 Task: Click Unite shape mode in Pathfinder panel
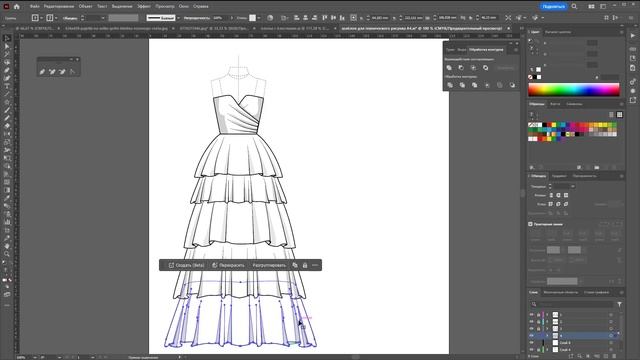tap(449, 68)
